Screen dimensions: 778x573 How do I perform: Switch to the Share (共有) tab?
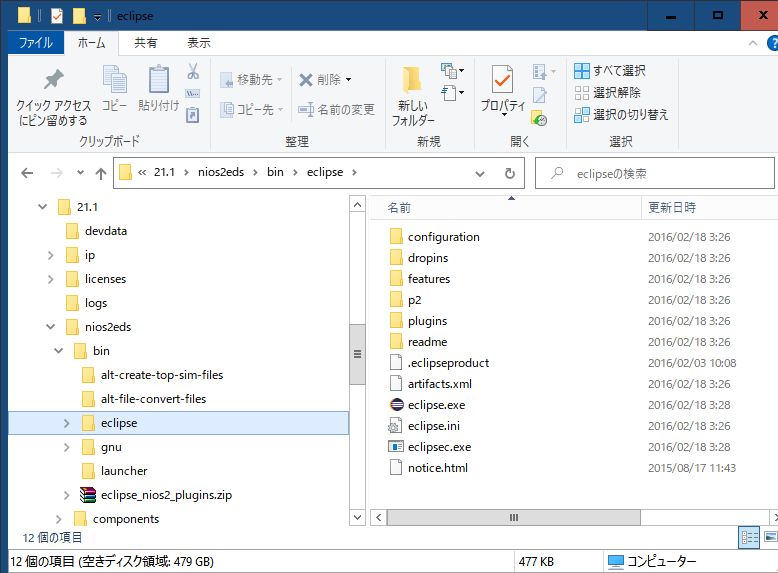pyautogui.click(x=145, y=43)
